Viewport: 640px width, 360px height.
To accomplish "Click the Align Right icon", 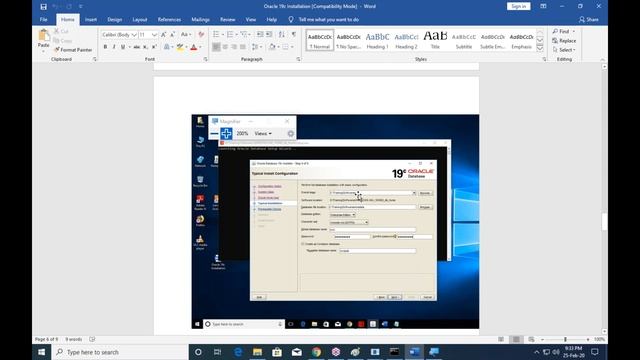I will (x=234, y=47).
